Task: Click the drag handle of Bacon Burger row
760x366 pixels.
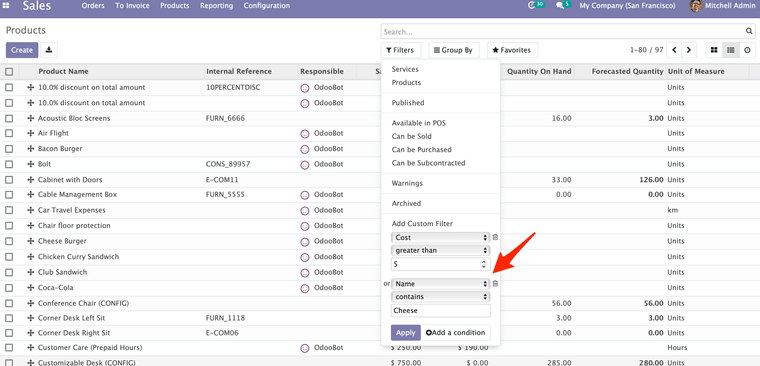Action: click(31, 149)
